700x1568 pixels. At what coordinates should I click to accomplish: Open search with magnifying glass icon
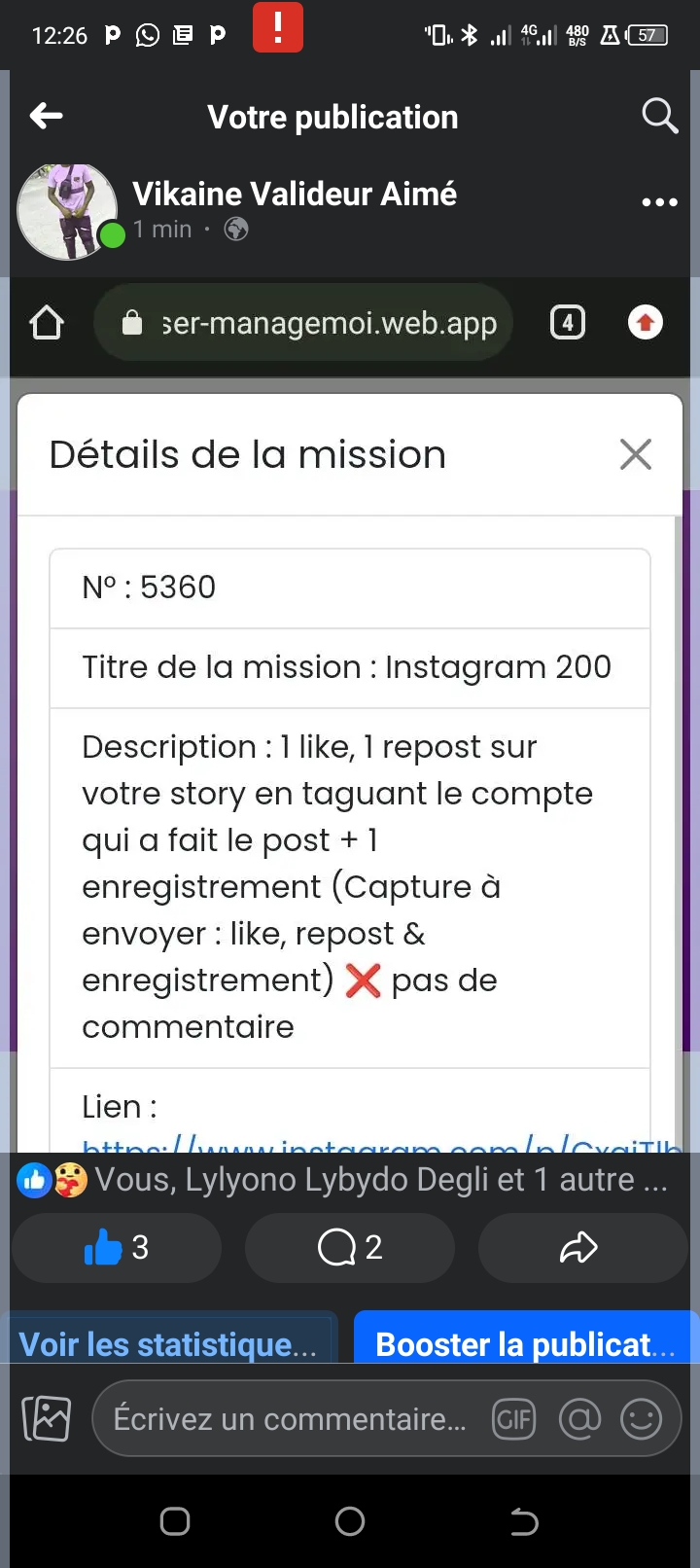(x=659, y=117)
